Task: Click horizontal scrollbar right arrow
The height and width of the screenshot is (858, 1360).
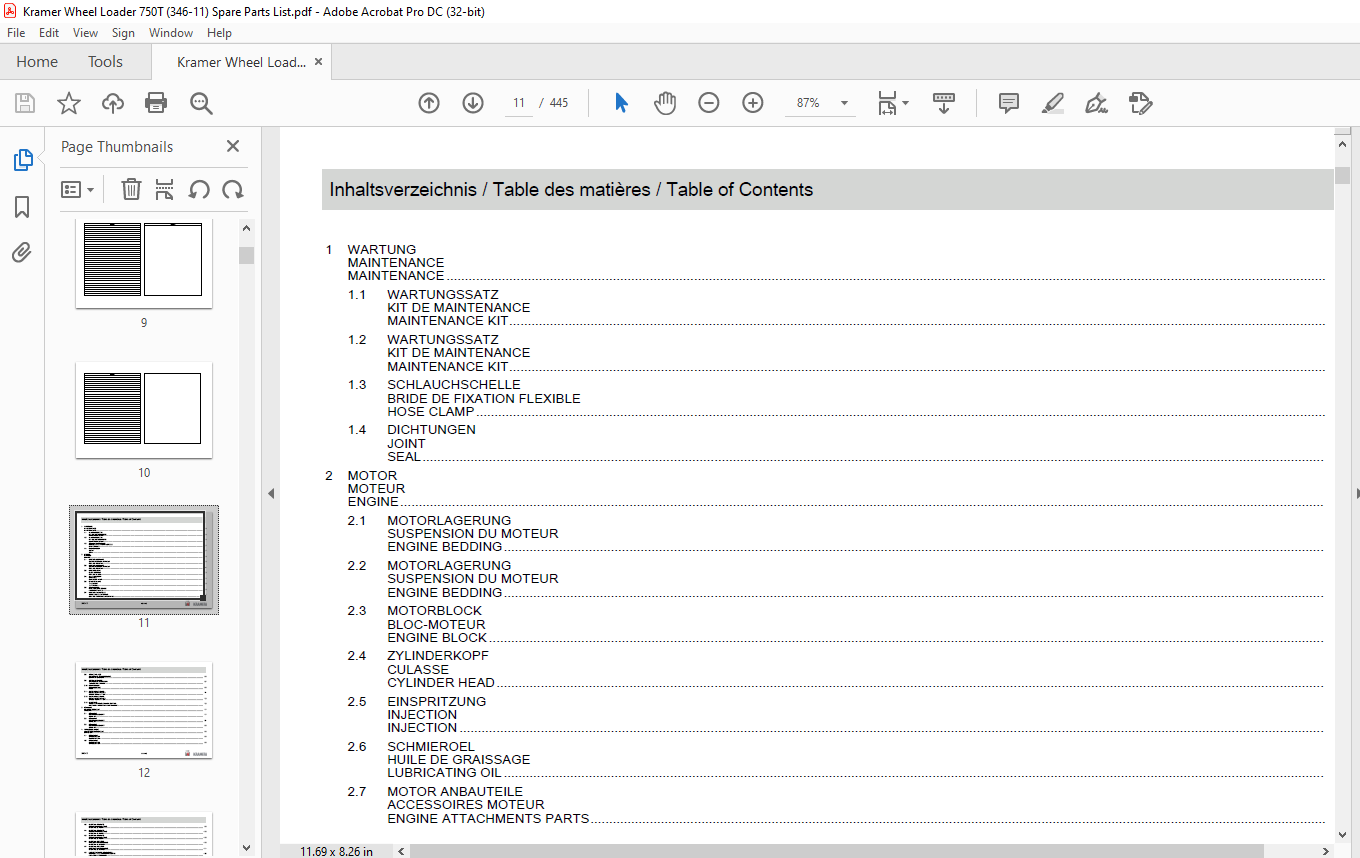Action: [x=1327, y=851]
